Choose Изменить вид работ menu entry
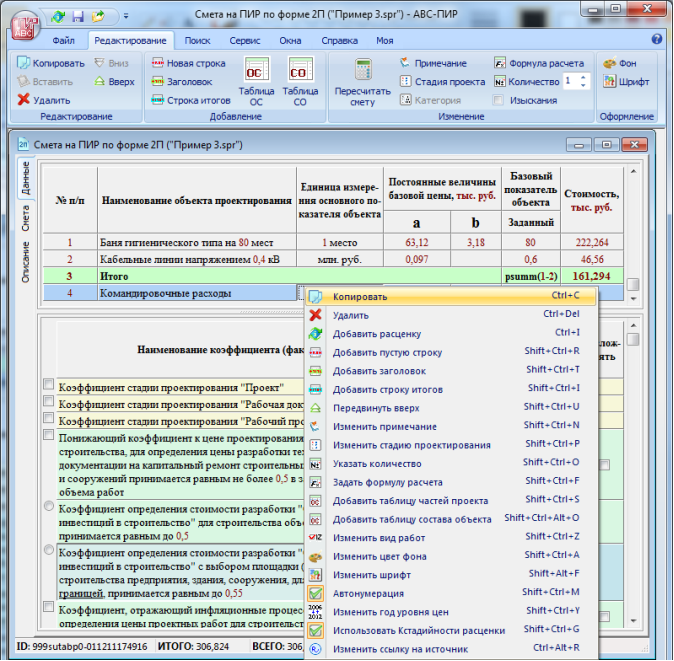The height and width of the screenshot is (661, 674). (x=451, y=537)
